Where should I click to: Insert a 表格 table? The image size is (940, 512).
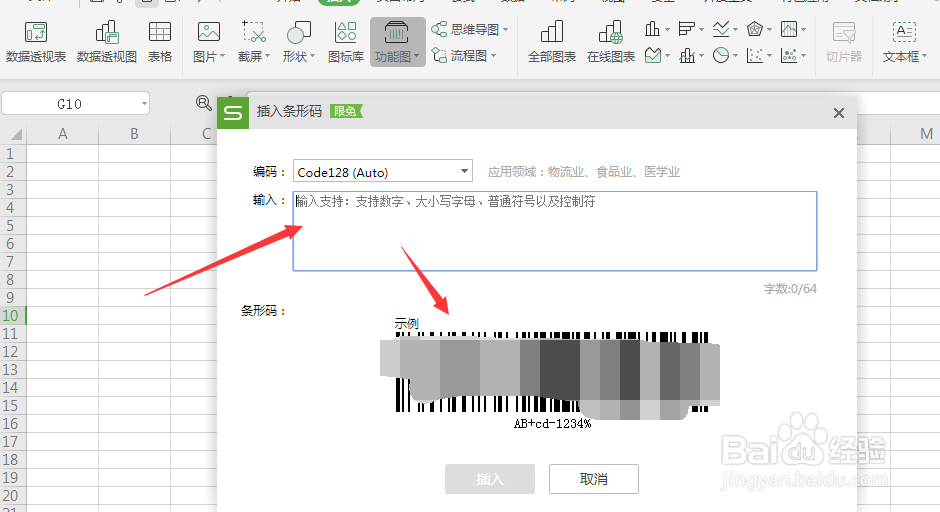tap(159, 42)
